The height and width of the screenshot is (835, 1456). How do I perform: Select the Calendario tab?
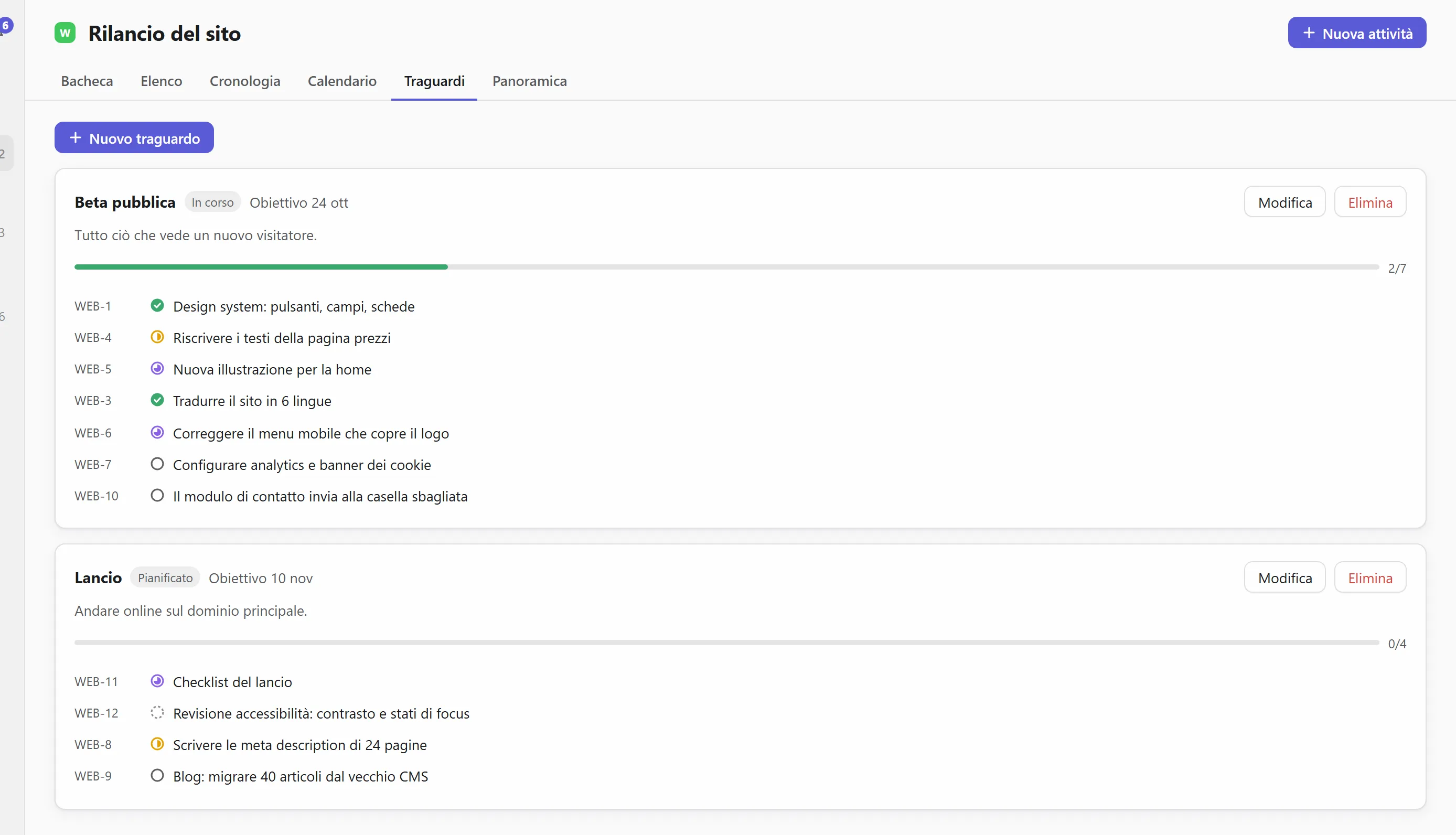[342, 81]
